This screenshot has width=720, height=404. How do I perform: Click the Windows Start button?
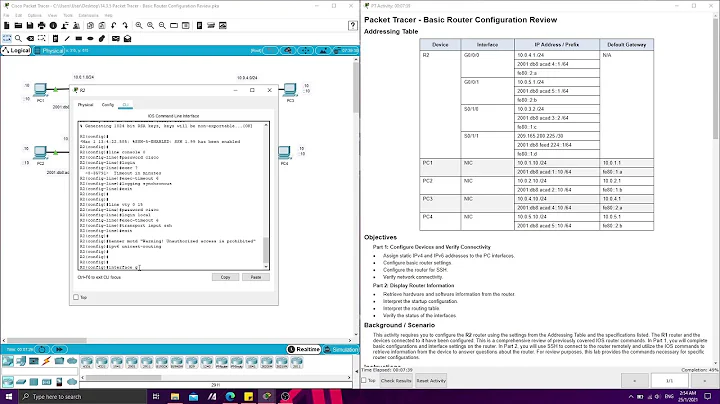8,396
